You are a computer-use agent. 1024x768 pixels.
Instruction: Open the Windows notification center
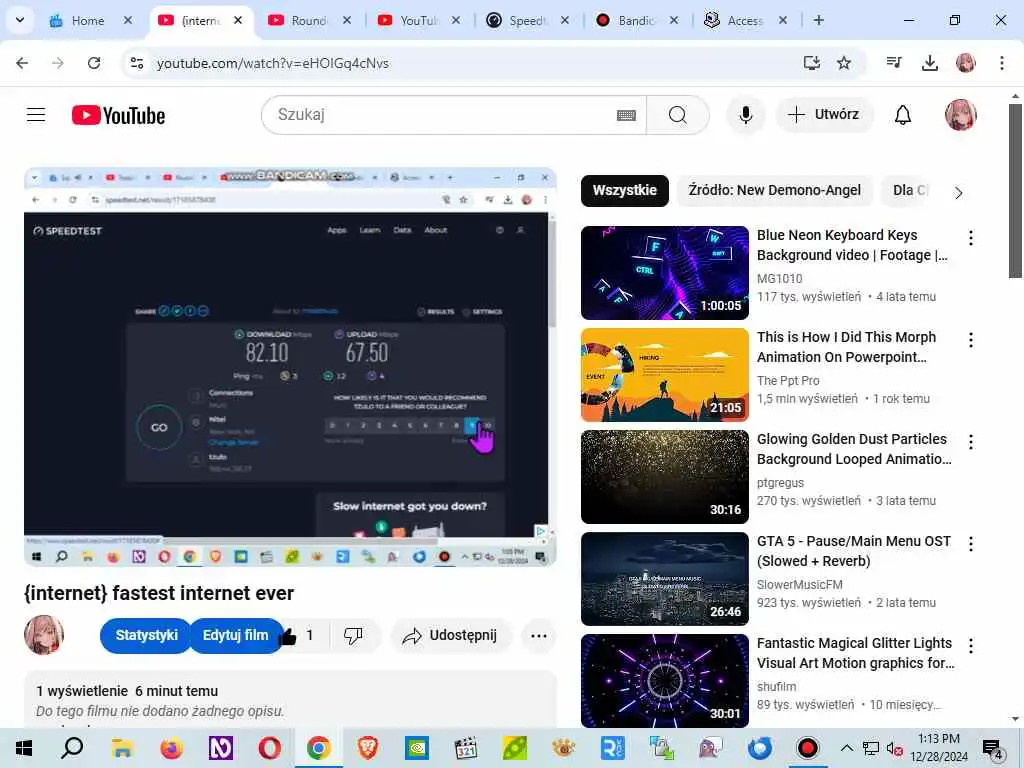pyautogui.click(x=992, y=749)
